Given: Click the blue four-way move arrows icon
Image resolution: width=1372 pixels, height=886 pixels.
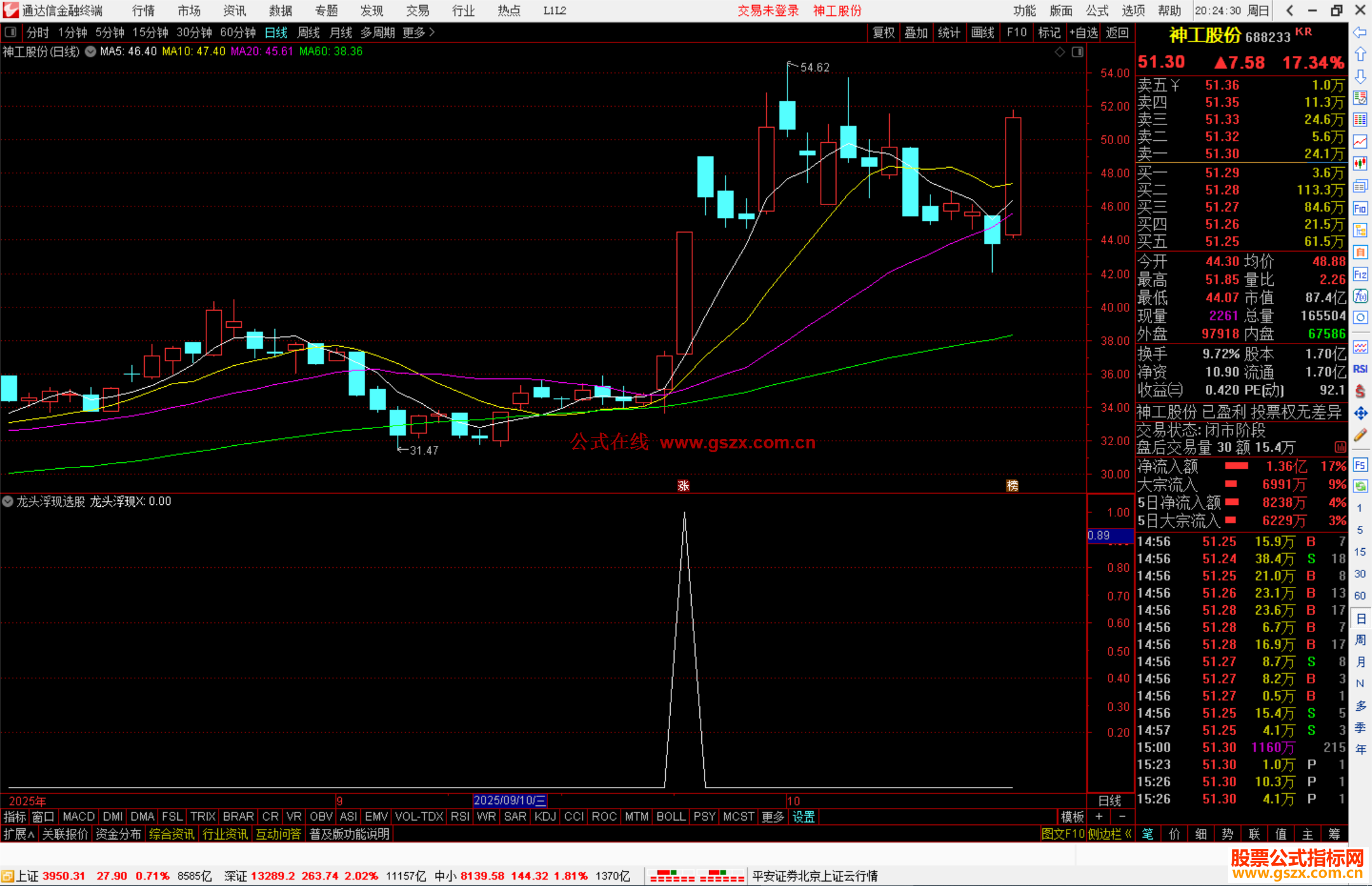Looking at the screenshot, I should 1360,413.
